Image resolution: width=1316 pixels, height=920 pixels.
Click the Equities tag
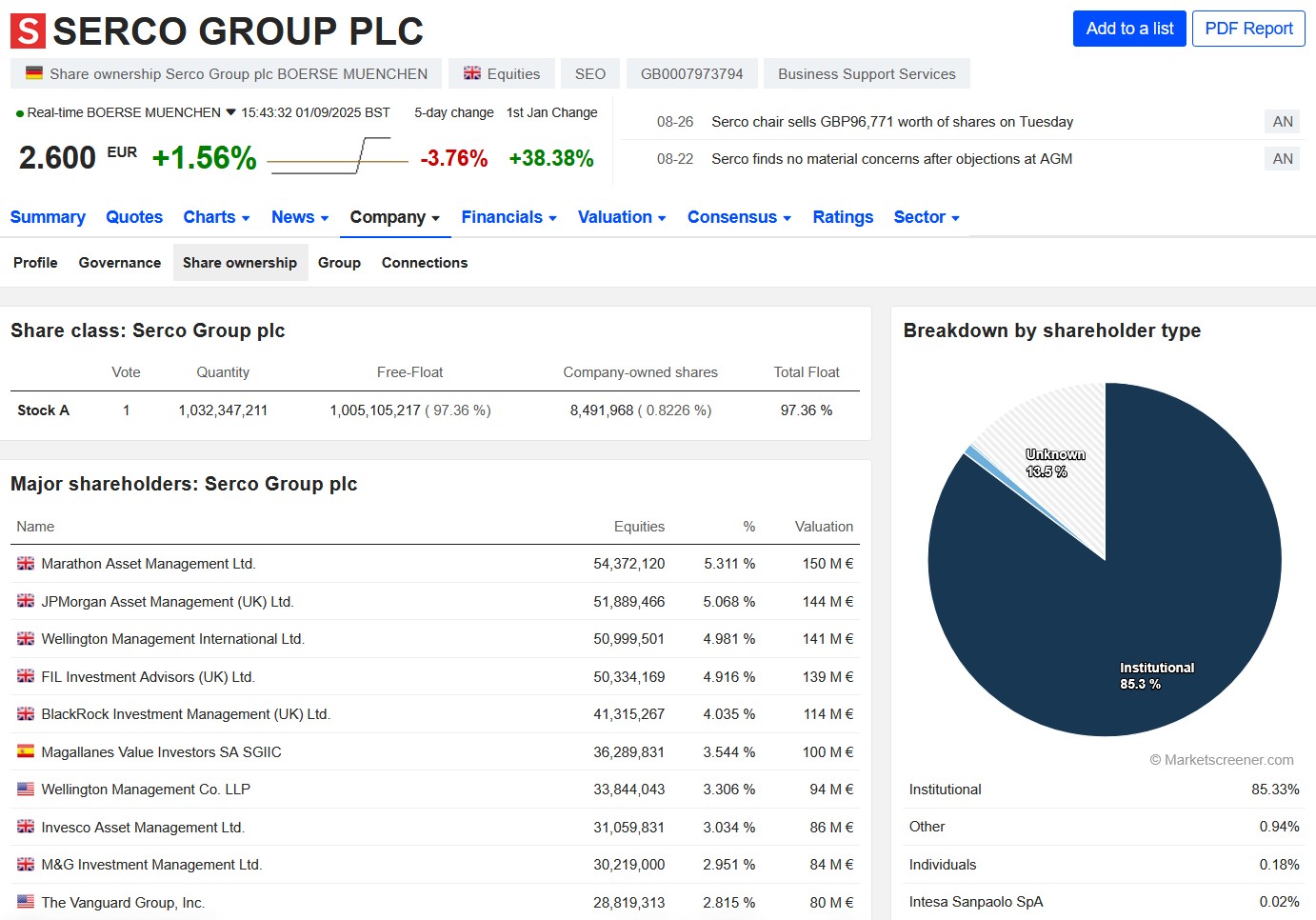pyautogui.click(x=502, y=73)
